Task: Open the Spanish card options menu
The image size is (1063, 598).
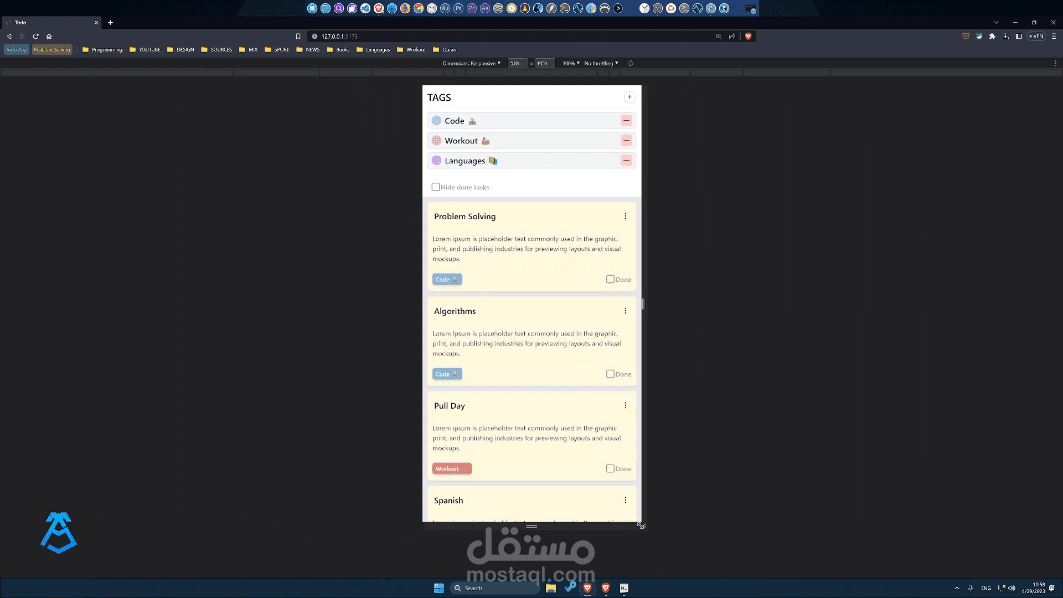Action: [625, 500]
